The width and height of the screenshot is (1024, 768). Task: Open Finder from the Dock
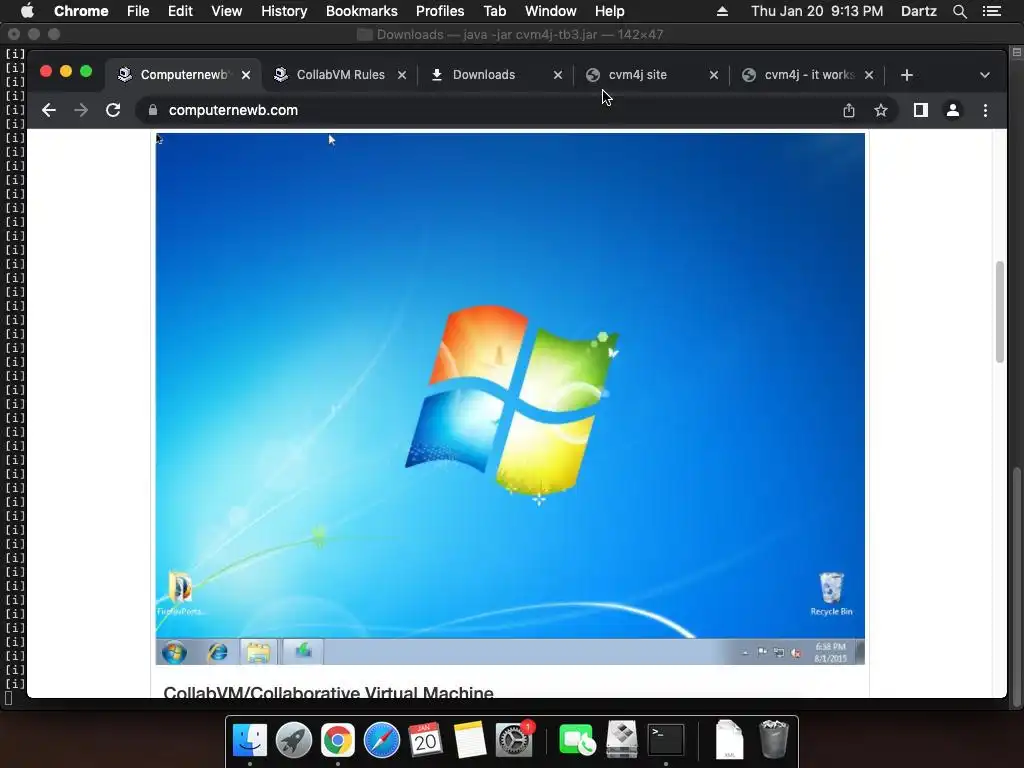[250, 741]
